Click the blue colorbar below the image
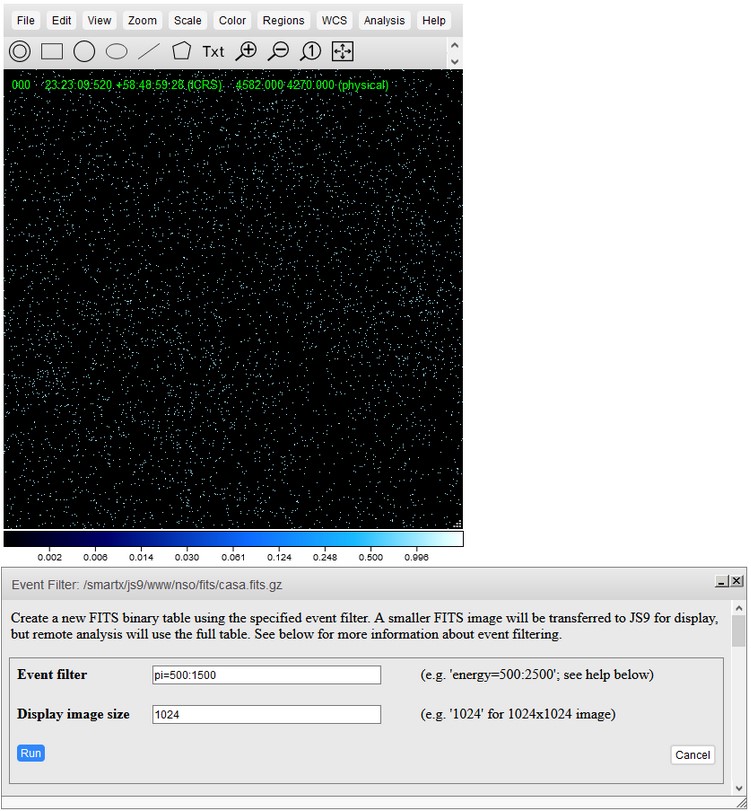This screenshot has height=811, width=751. click(233, 539)
